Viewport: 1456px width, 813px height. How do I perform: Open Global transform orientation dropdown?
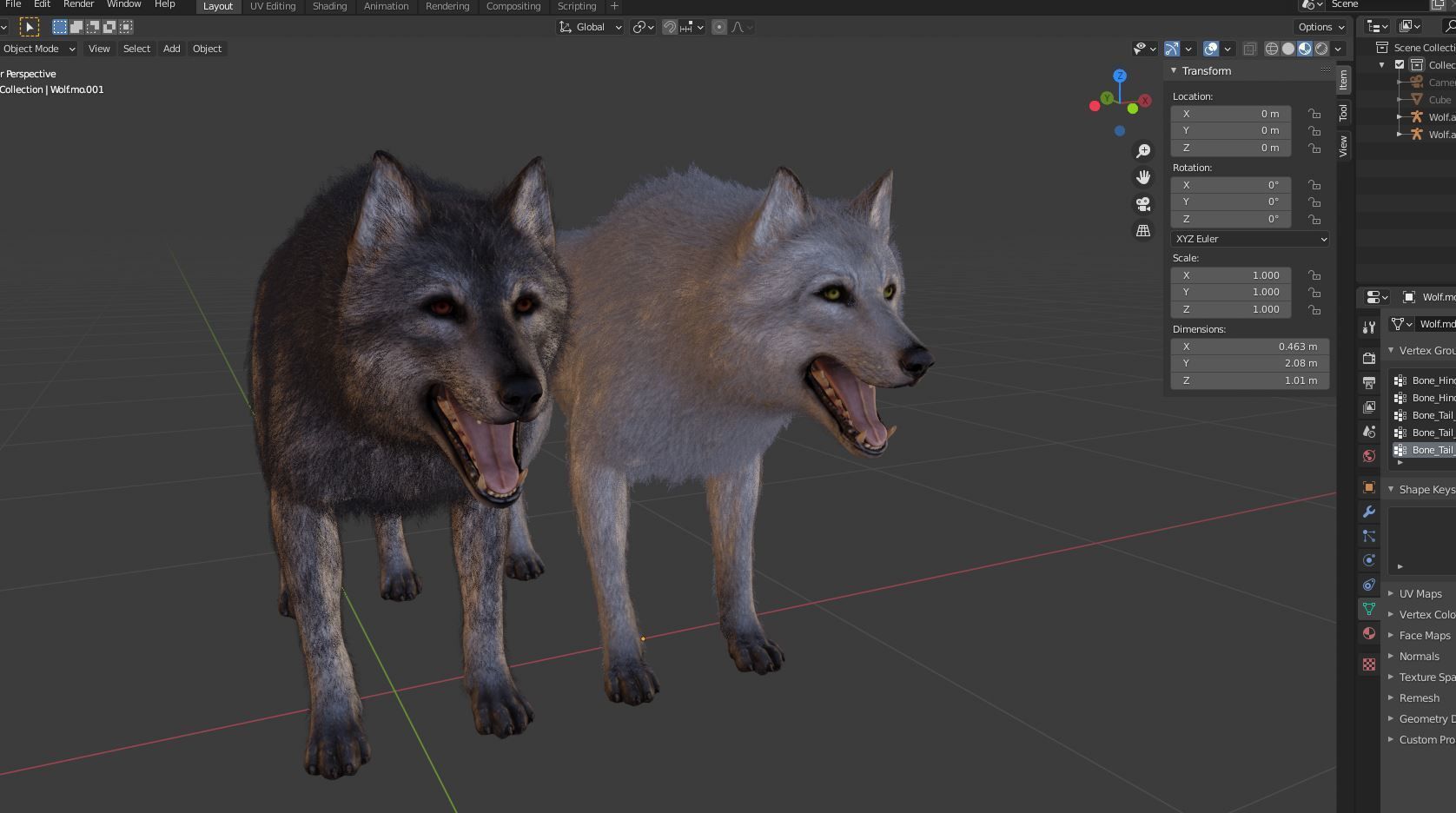[x=590, y=27]
